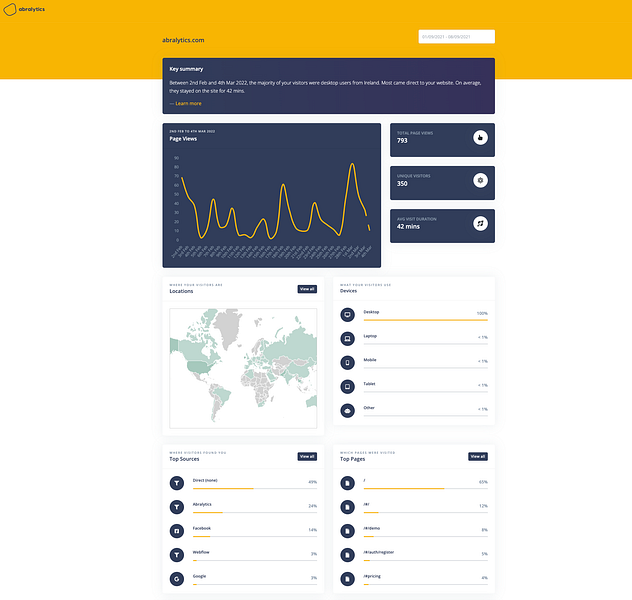
Task: Click the page icon for /#/
Action: pyautogui.click(x=347, y=507)
